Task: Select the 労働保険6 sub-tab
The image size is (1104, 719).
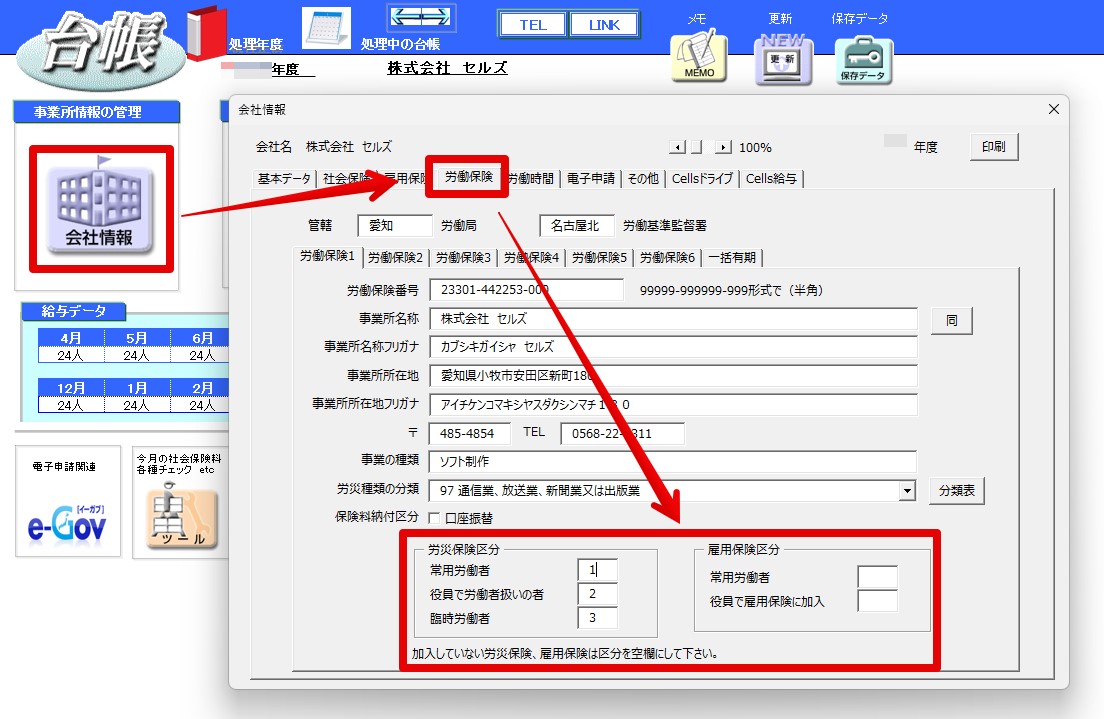Action: click(667, 258)
